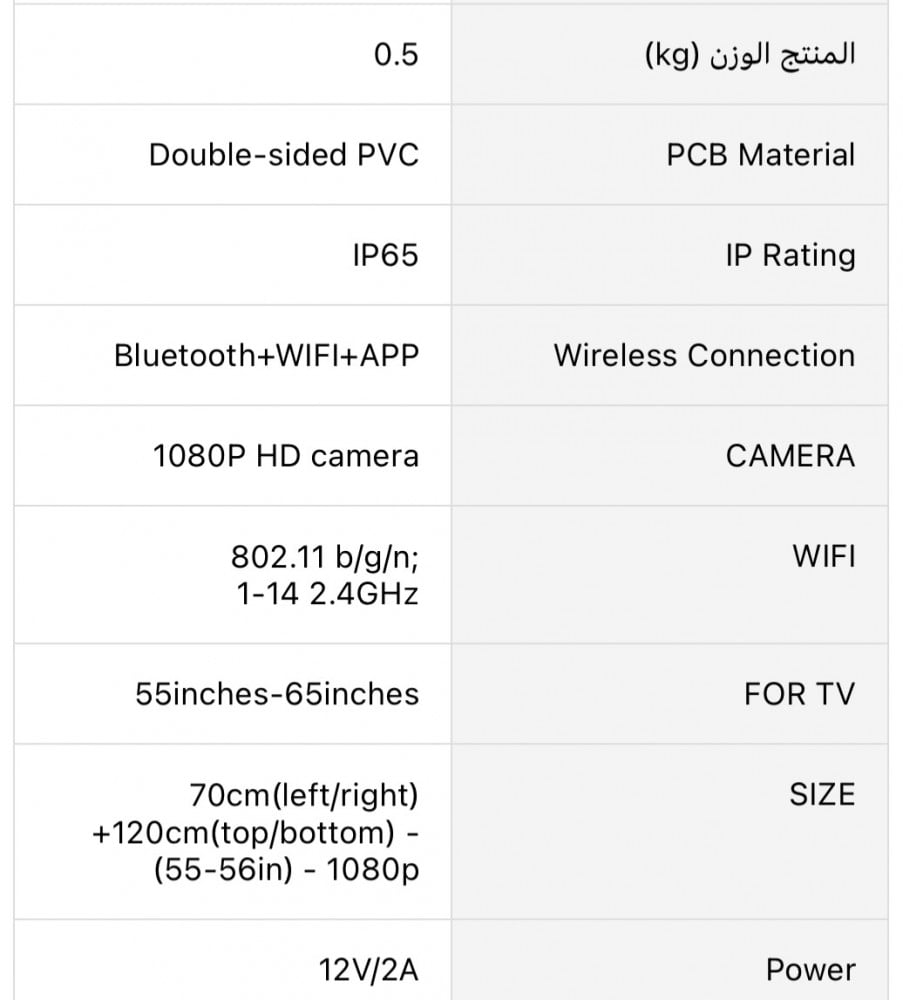
Task: Select the Arabic product weight (kg) label
Action: [750, 55]
